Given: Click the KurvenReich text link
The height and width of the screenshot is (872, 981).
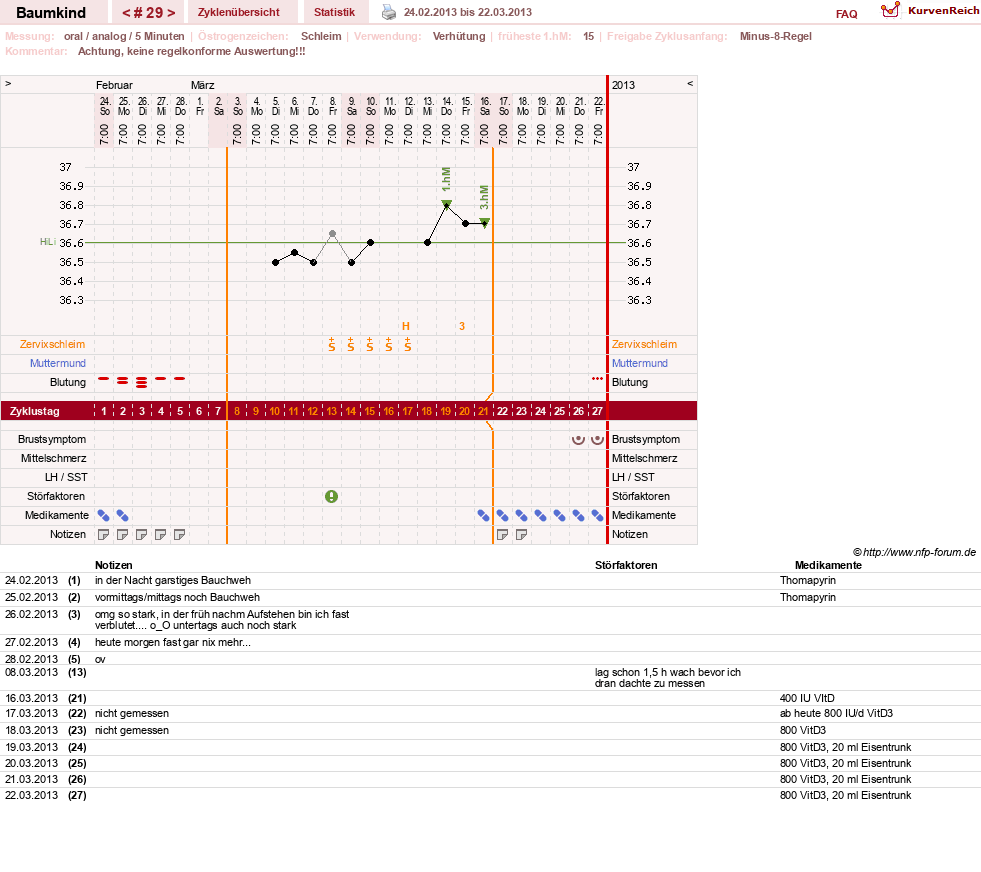Looking at the screenshot, I should (943, 11).
